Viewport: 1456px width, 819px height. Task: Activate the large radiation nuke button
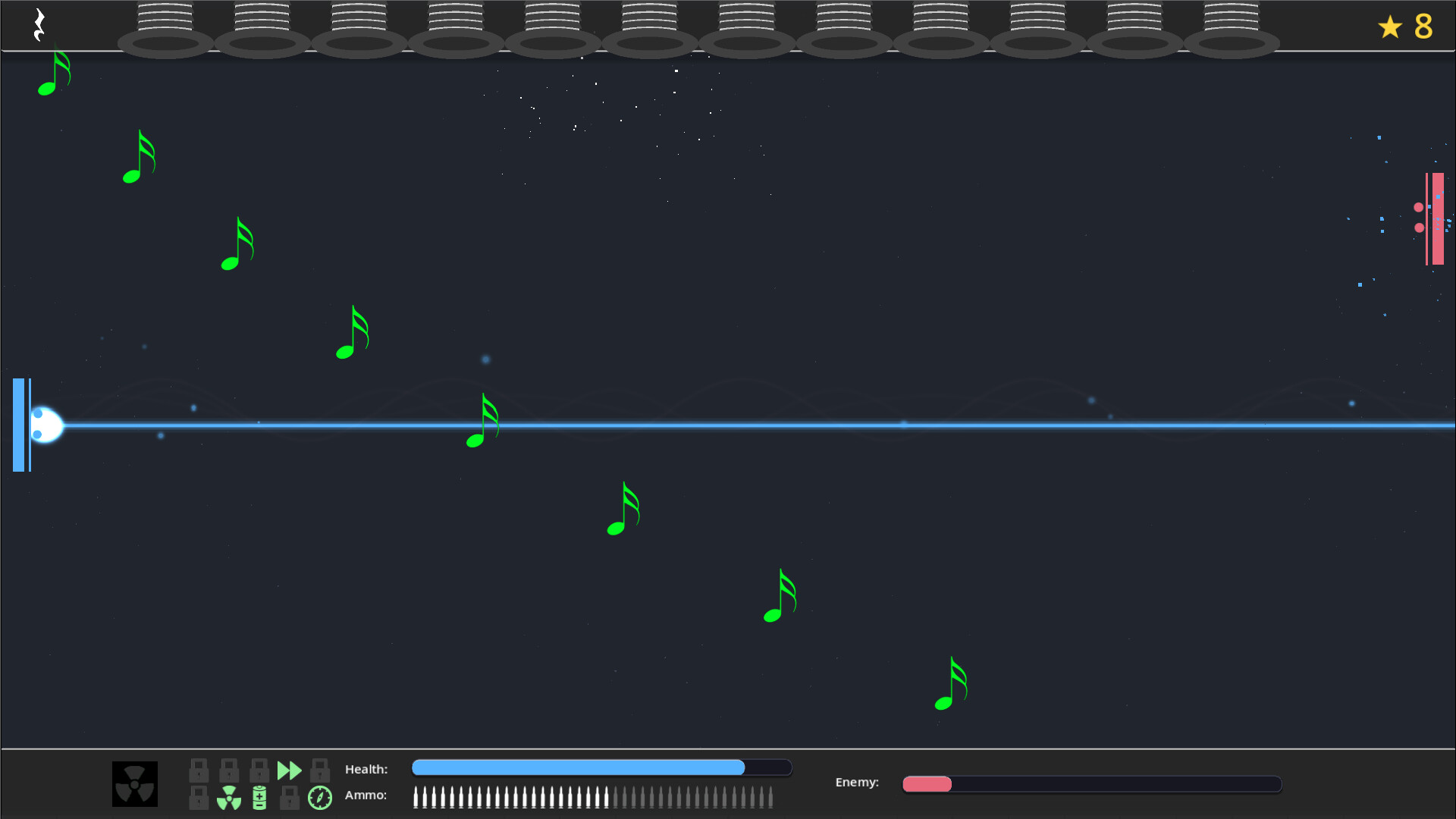pyautogui.click(x=135, y=783)
